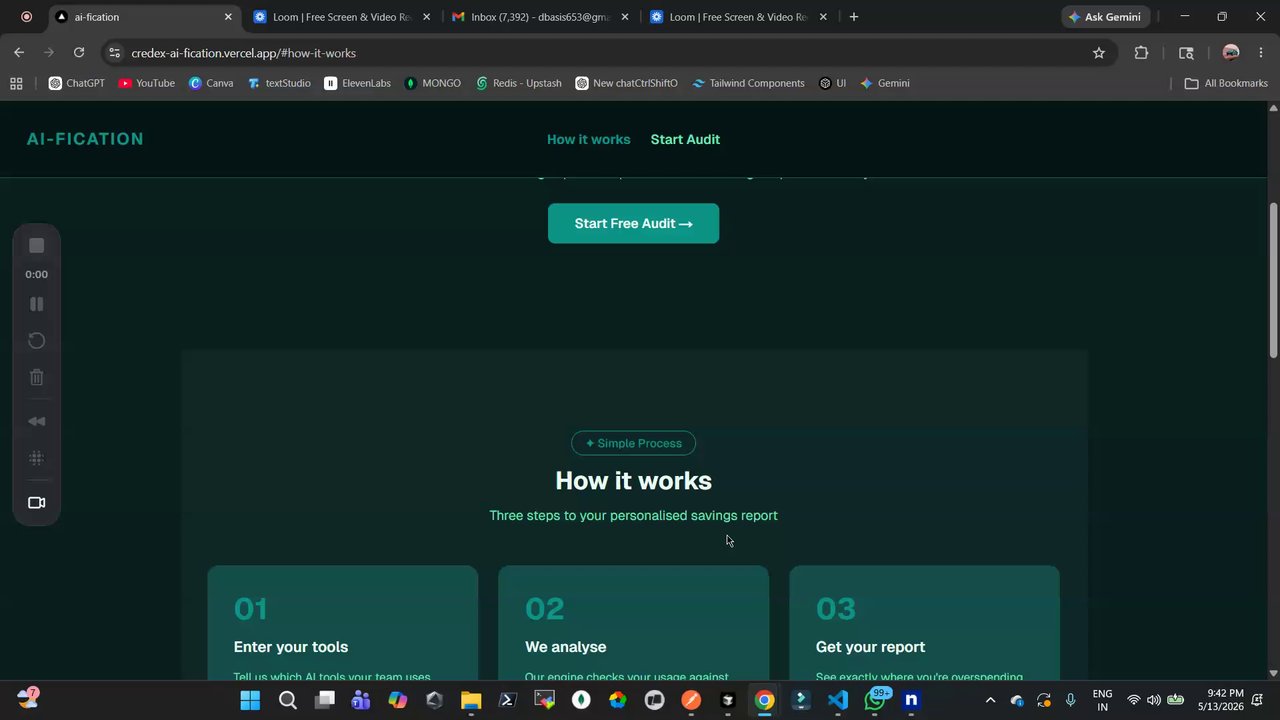Open the Tailwind Components bookmark
This screenshot has width=1280, height=720.
(748, 83)
